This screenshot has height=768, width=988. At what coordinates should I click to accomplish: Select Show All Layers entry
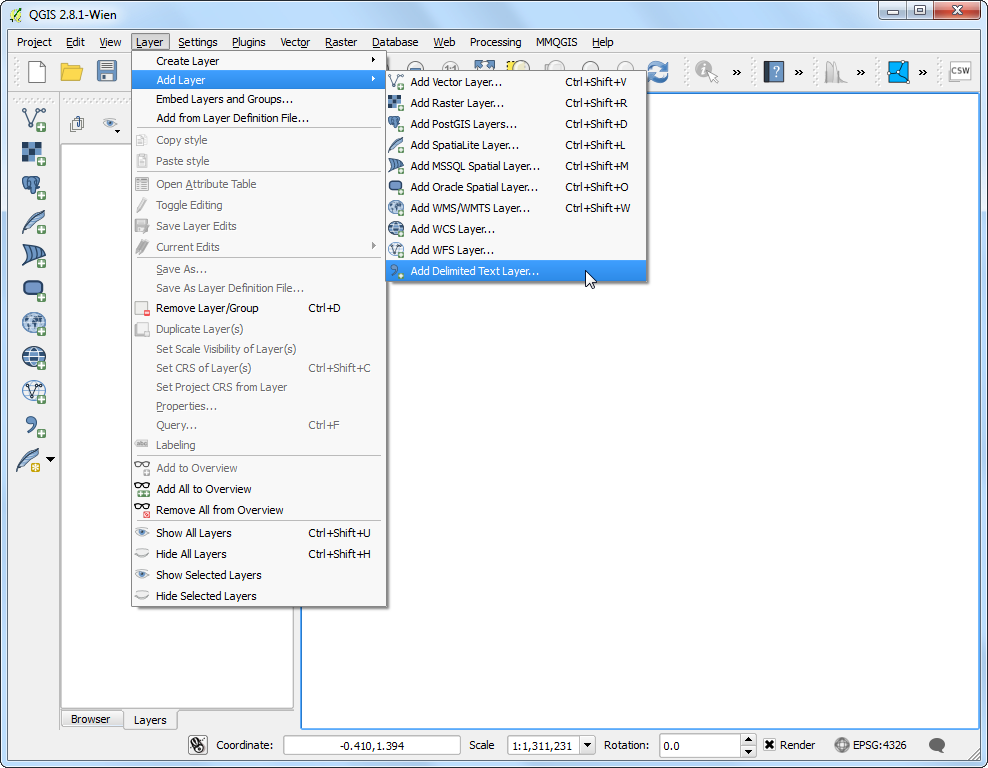pos(258,533)
